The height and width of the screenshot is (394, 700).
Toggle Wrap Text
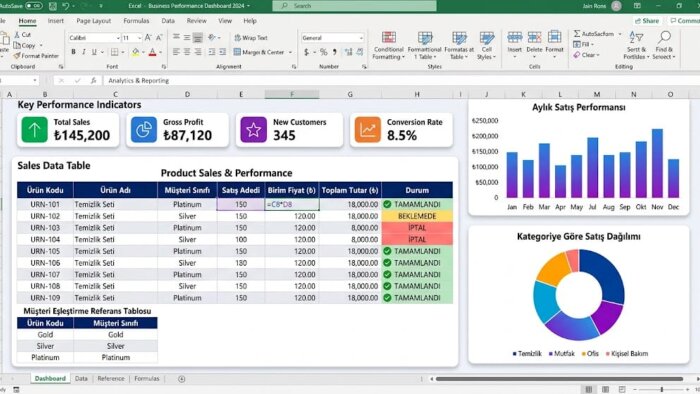tap(251, 38)
